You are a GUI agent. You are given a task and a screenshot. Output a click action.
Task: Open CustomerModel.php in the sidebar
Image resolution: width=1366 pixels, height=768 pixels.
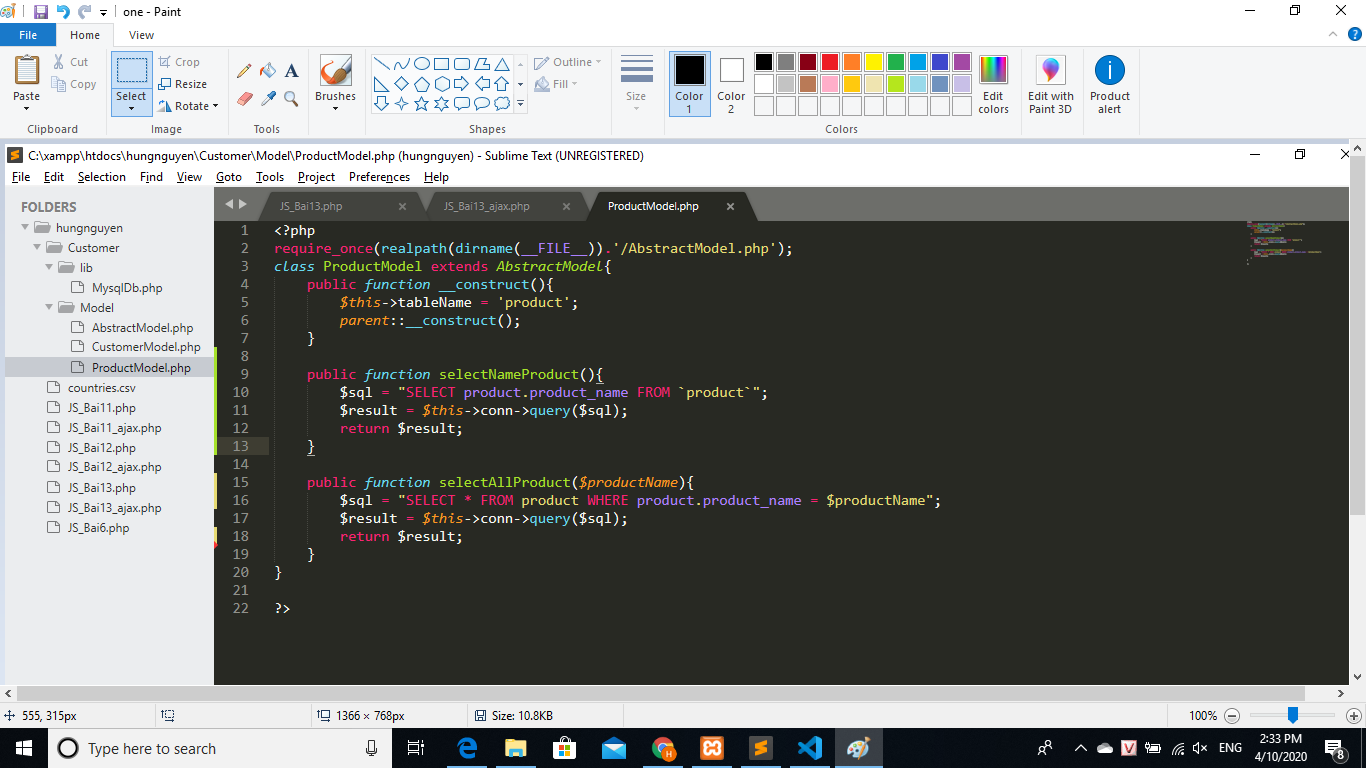(x=146, y=347)
